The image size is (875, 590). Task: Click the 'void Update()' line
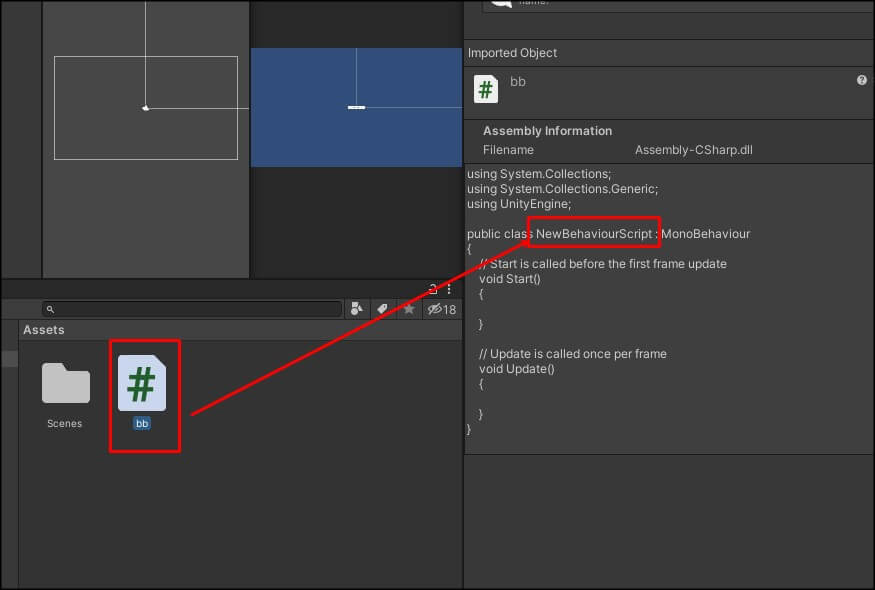517,369
